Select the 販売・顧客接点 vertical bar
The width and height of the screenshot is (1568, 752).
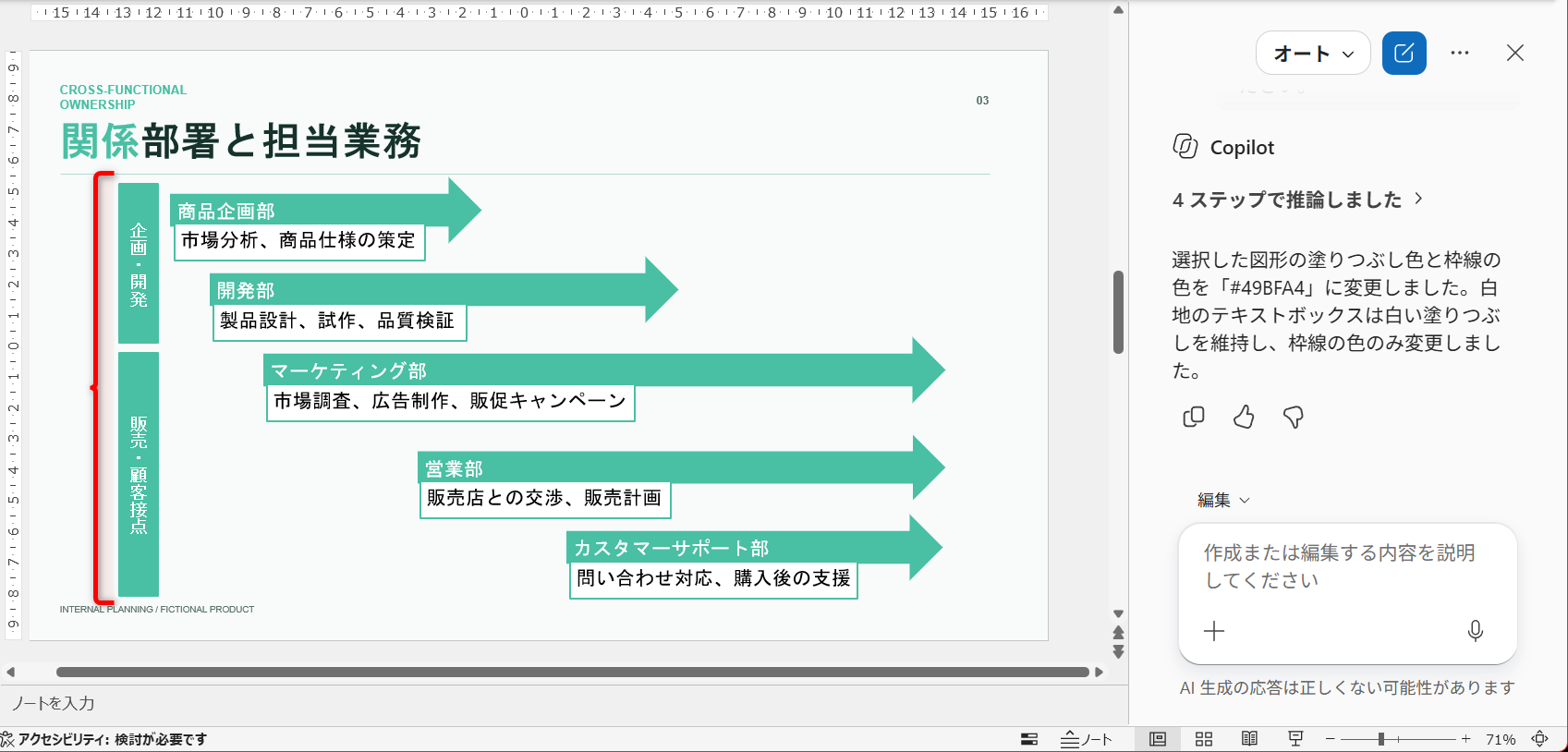pos(139,474)
